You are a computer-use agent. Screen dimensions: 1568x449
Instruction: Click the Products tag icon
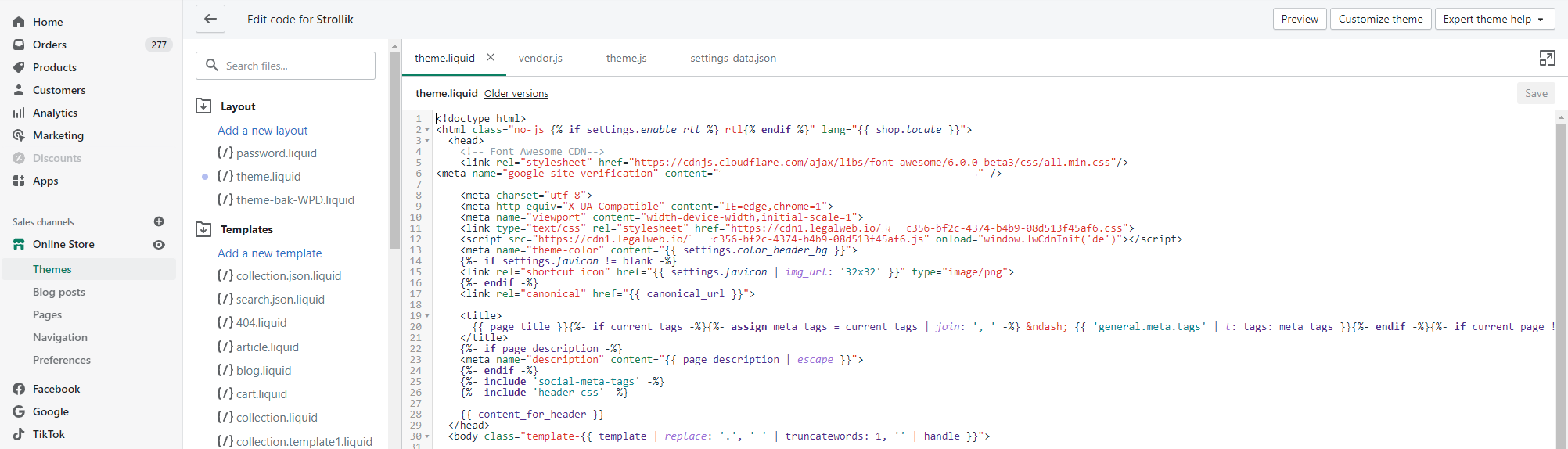coord(19,67)
